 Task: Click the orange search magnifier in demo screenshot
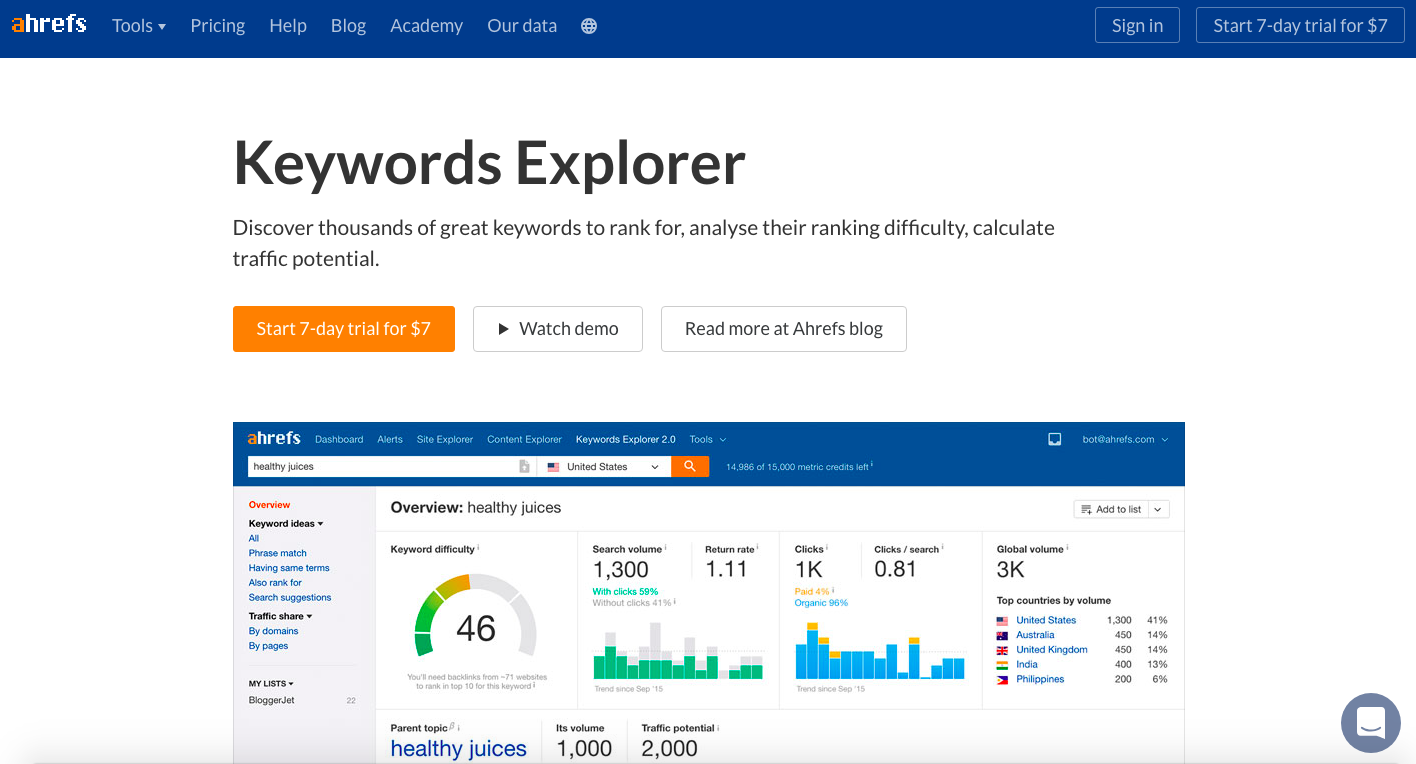pyautogui.click(x=690, y=466)
